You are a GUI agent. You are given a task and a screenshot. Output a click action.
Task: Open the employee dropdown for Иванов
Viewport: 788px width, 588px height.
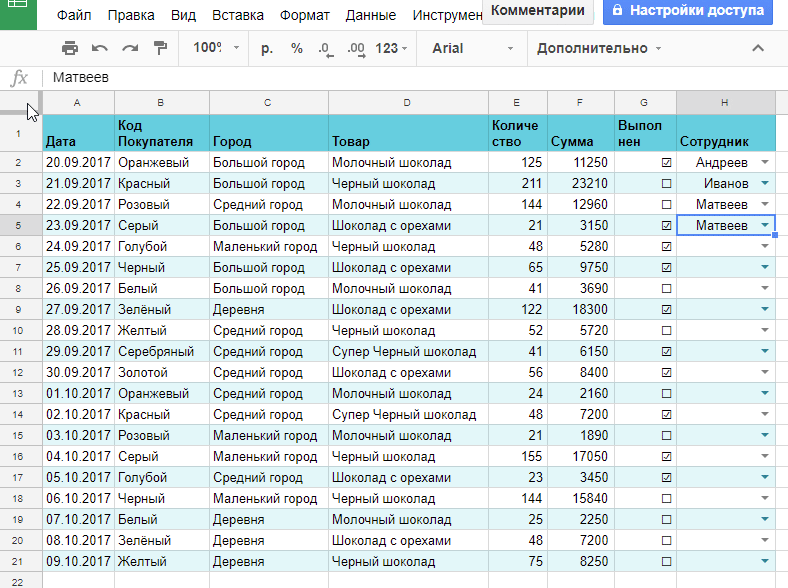click(x=765, y=183)
